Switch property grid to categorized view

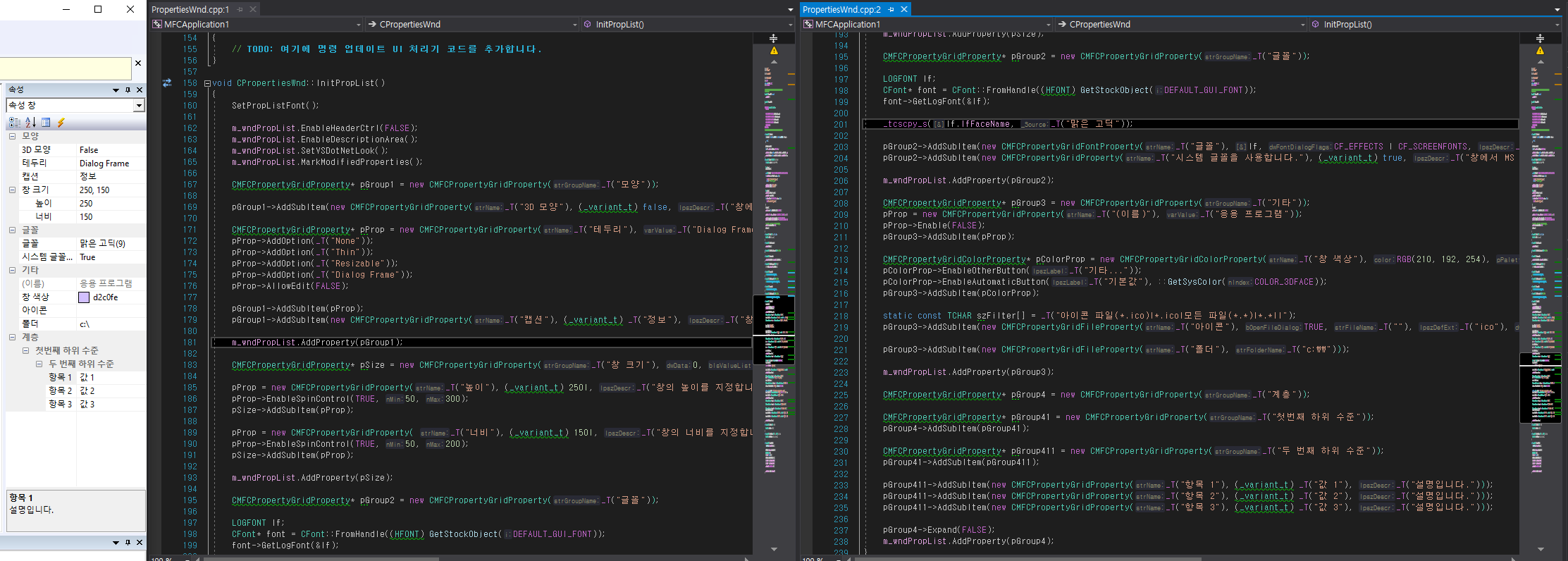15,123
